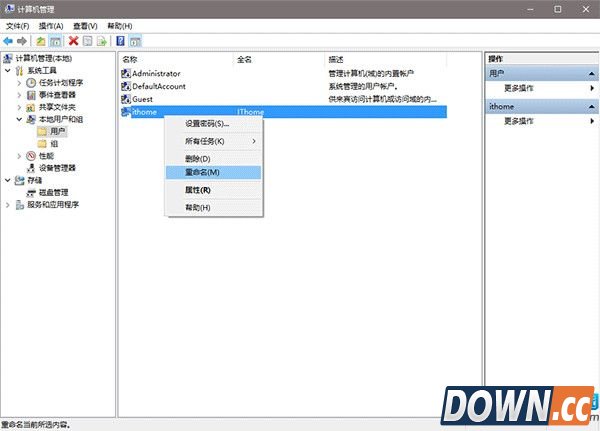Choose 属性(R) in context menu
Viewport: 600px width, 431px height.
click(214, 190)
